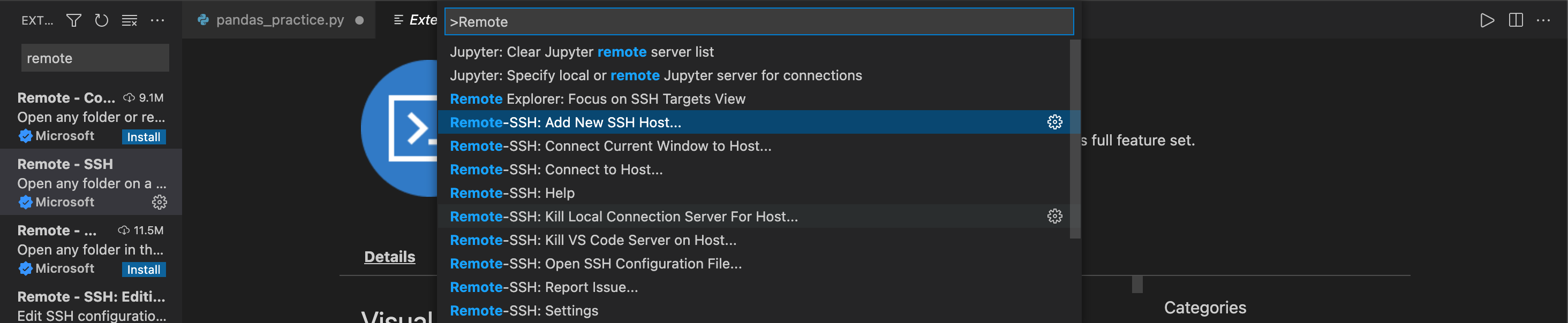Image resolution: width=1568 pixels, height=323 pixels.
Task: Open the Details section tab
Action: [x=389, y=257]
